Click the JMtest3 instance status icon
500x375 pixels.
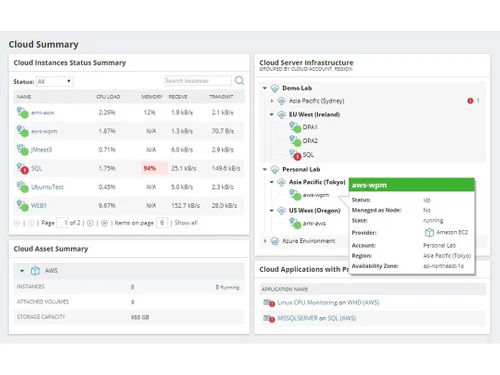(x=23, y=150)
